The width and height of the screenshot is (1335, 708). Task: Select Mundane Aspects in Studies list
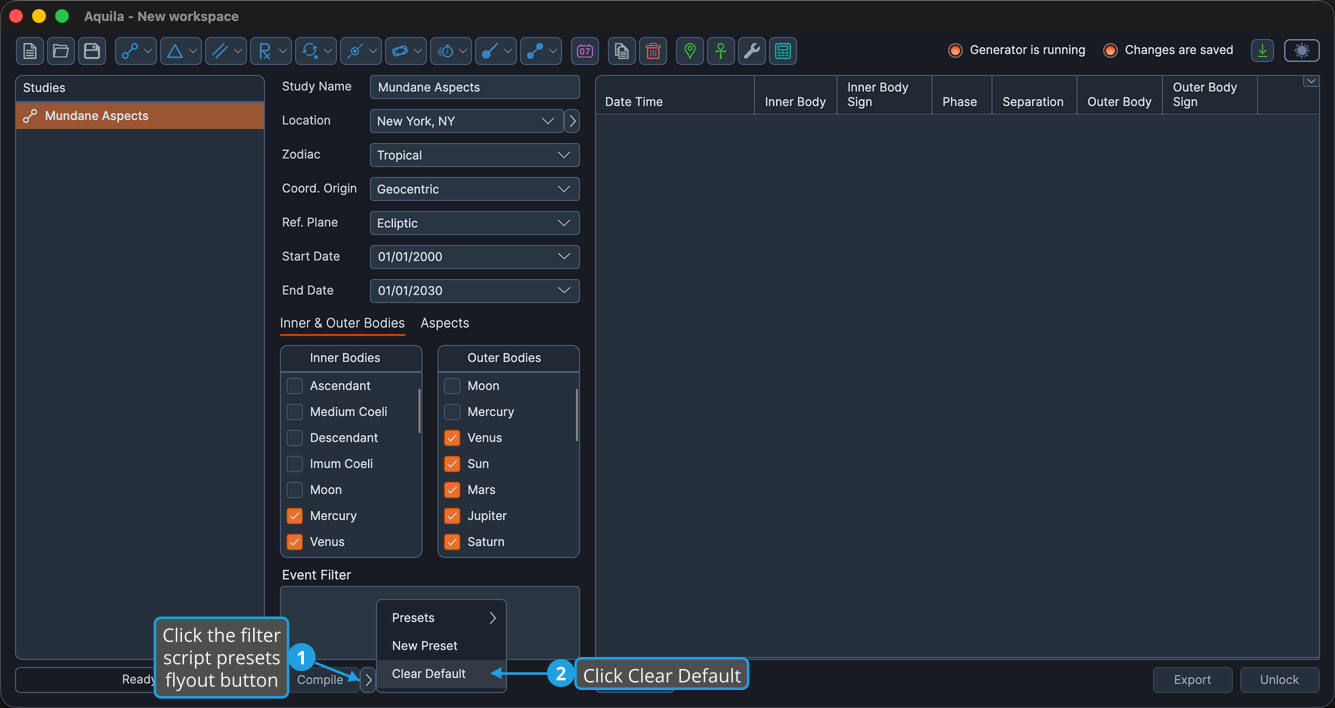[x=140, y=116]
